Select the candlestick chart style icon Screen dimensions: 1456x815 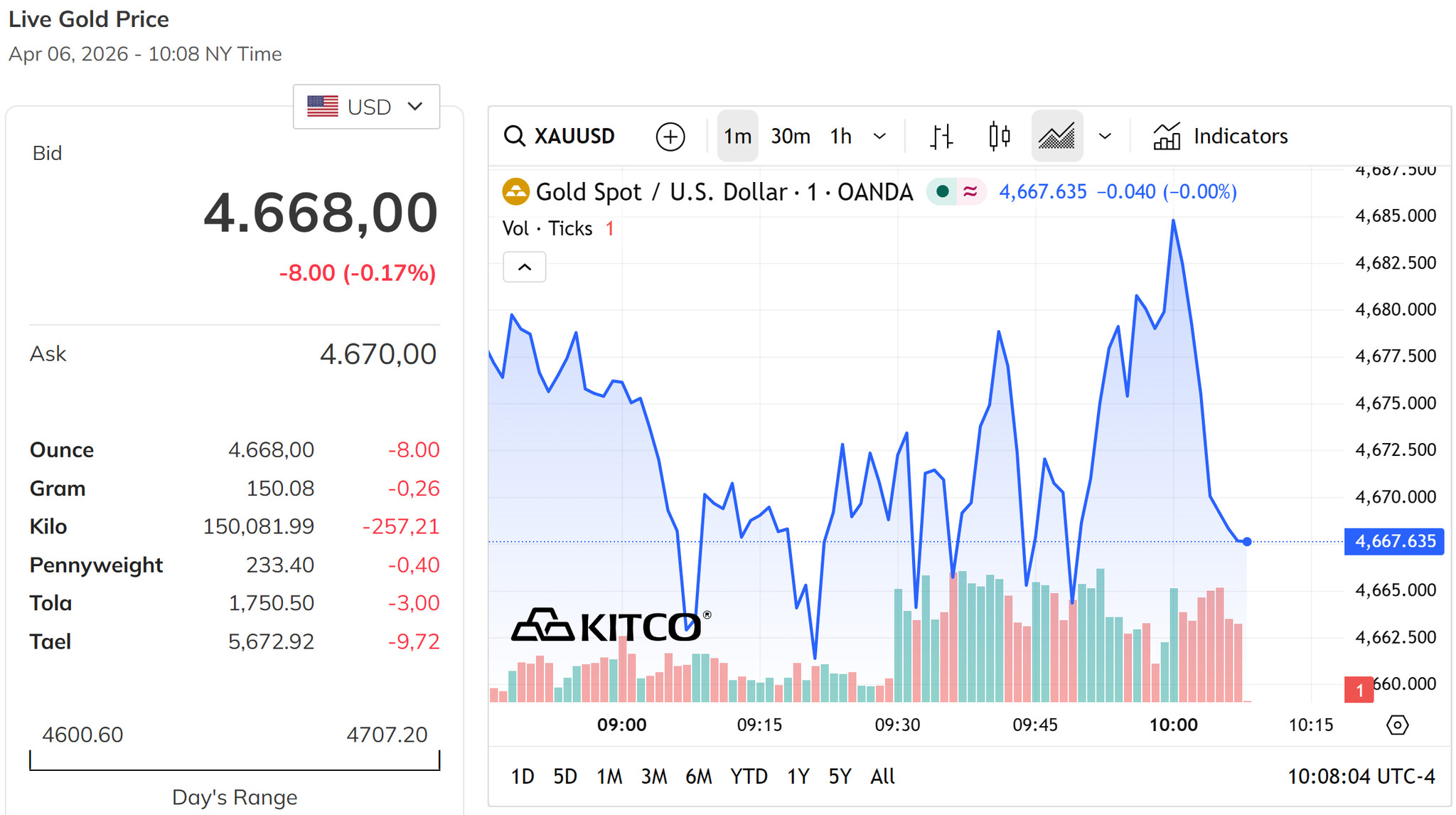[x=1000, y=136]
